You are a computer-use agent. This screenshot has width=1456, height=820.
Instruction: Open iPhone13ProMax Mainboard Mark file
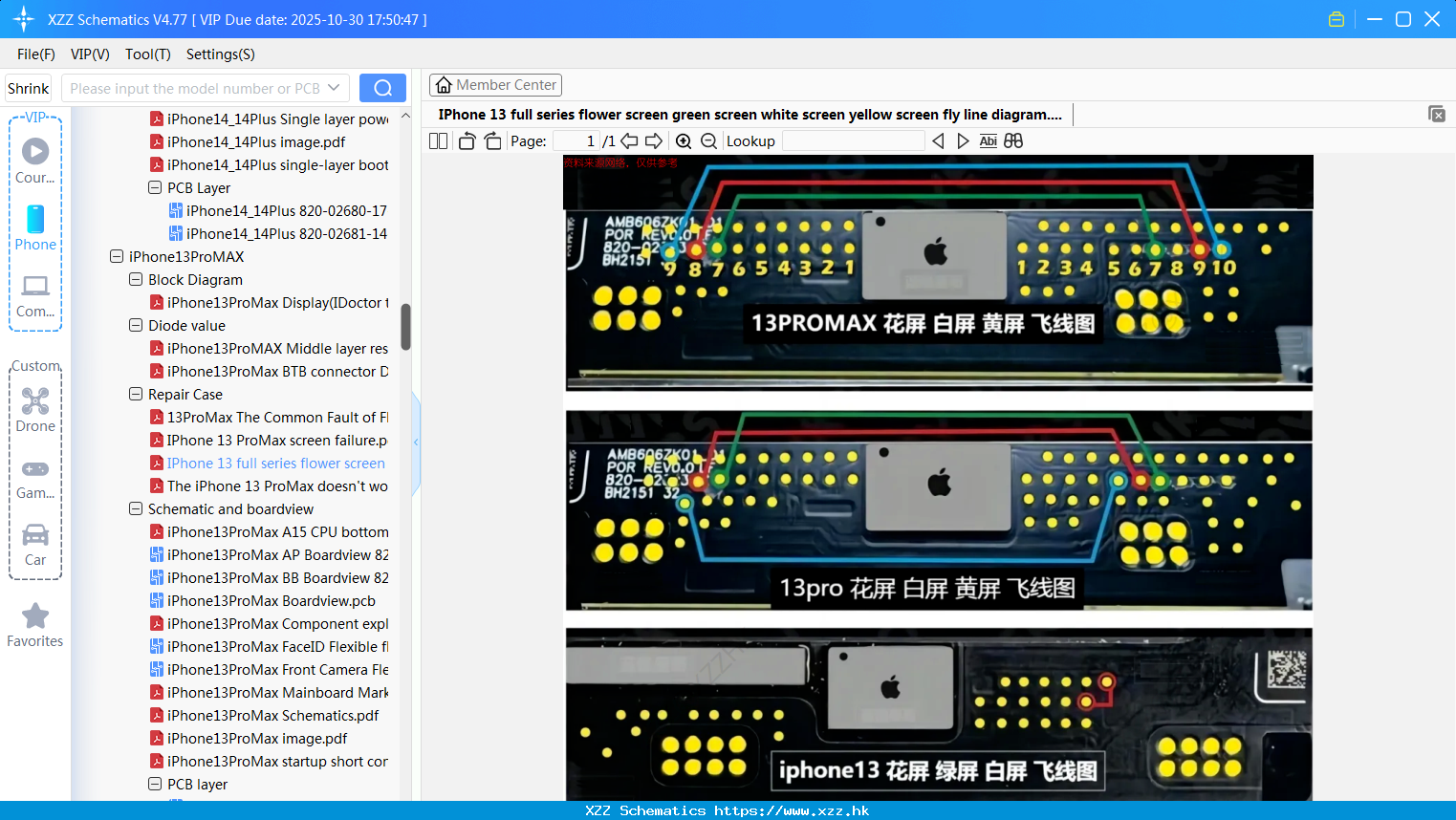[x=270, y=692]
